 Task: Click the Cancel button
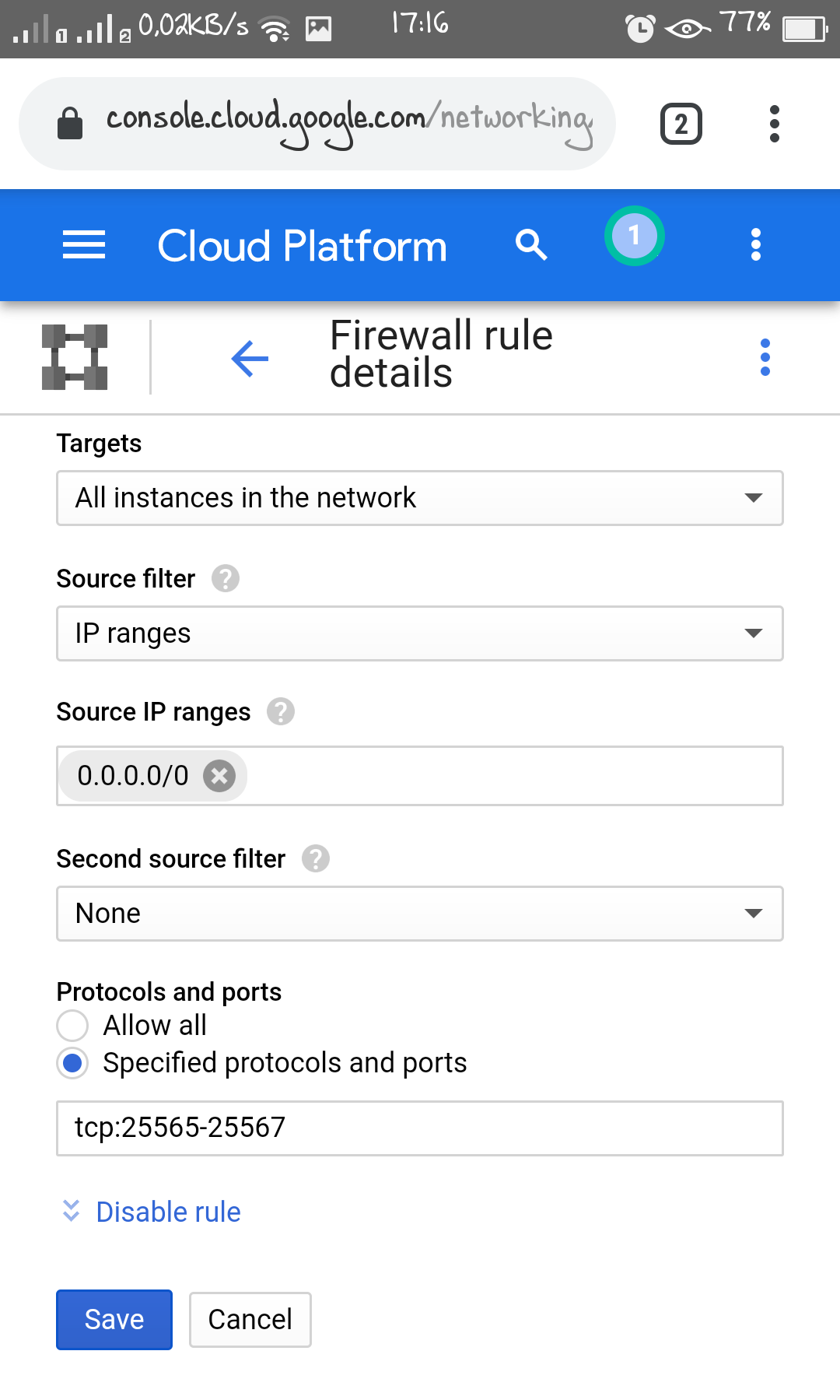[250, 1320]
